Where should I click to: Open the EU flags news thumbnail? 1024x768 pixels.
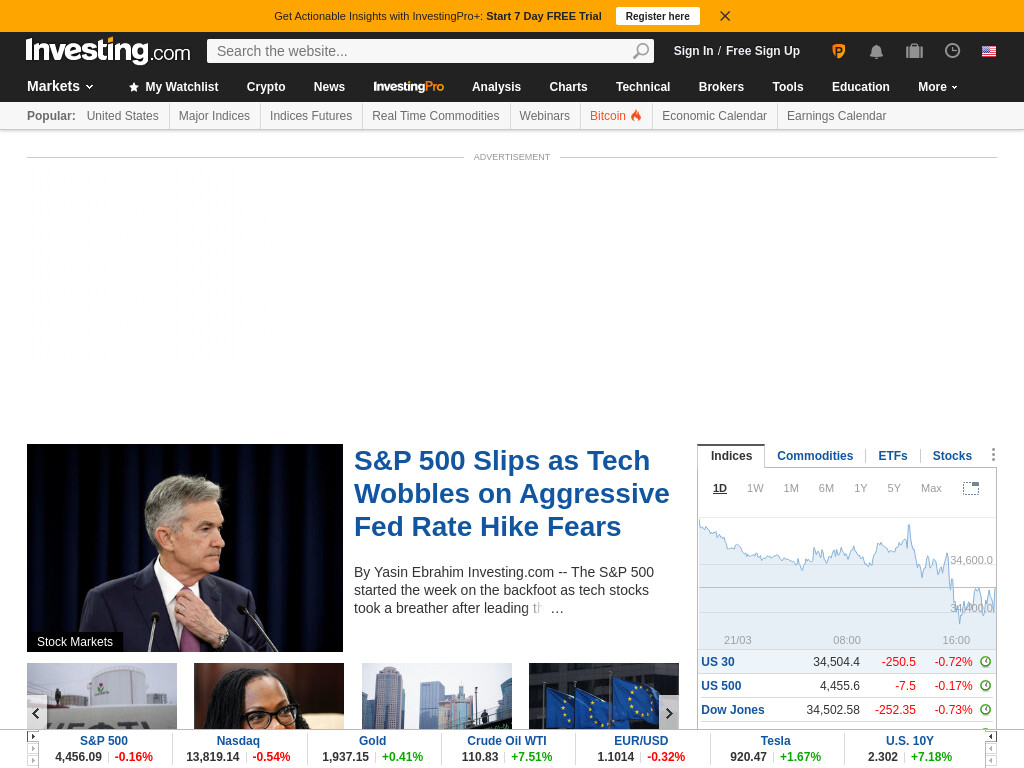click(604, 696)
